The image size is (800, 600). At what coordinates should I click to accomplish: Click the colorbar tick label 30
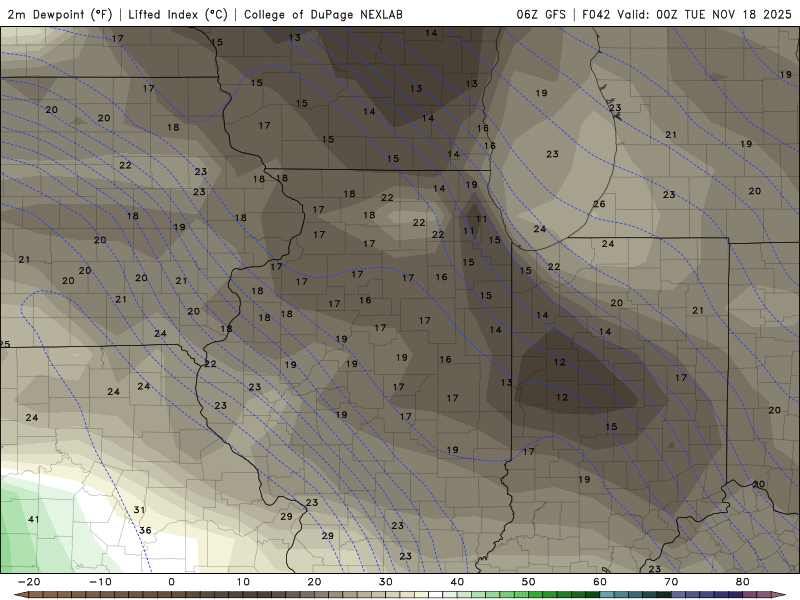[386, 582]
